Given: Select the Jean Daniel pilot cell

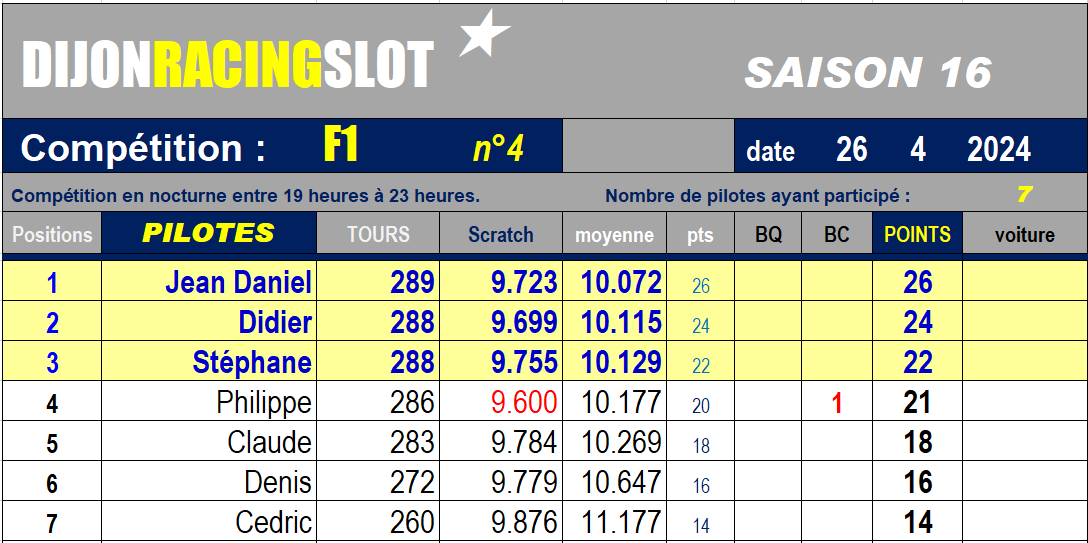Looking at the screenshot, I should click(x=209, y=282).
